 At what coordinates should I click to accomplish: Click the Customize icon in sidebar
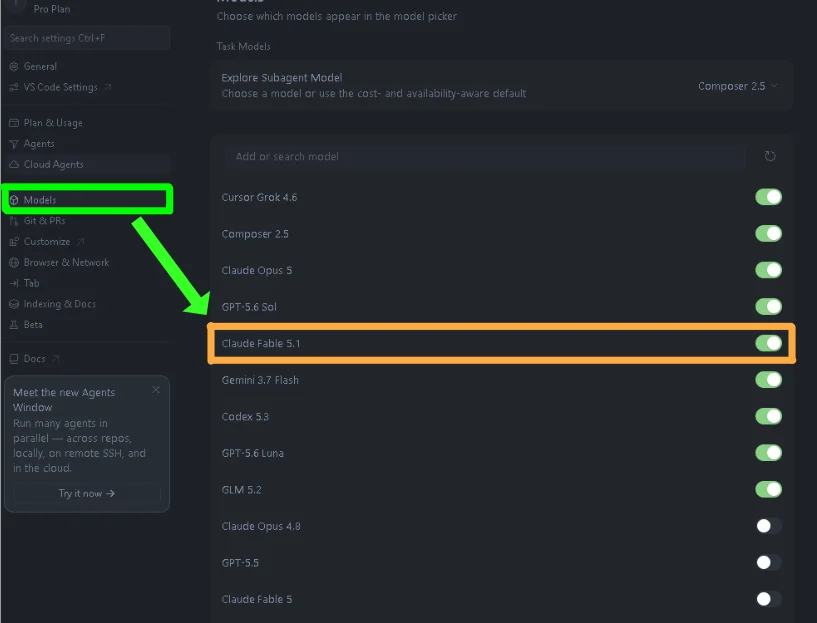[14, 242]
